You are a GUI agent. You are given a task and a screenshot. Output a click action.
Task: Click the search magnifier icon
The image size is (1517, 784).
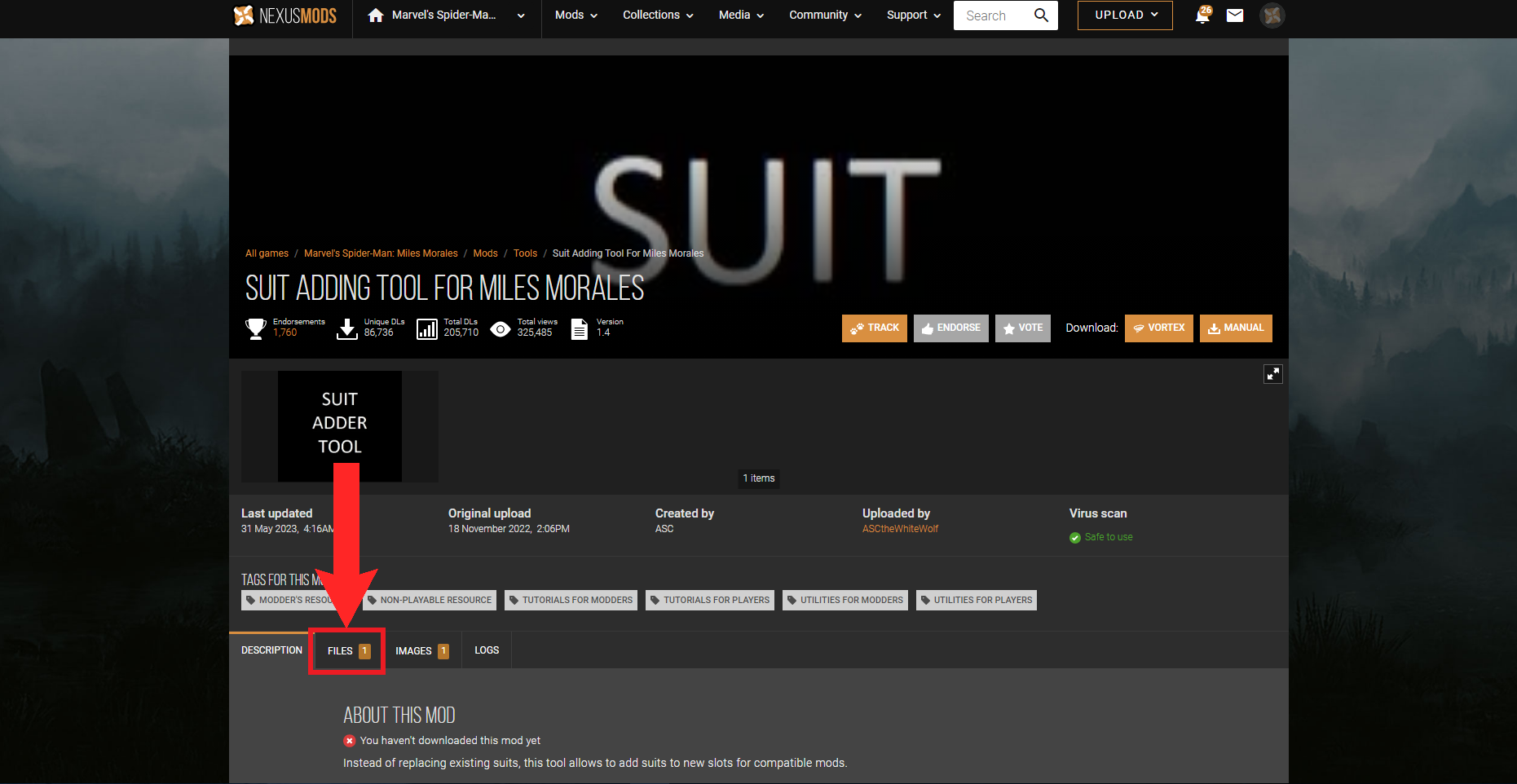pos(1041,15)
